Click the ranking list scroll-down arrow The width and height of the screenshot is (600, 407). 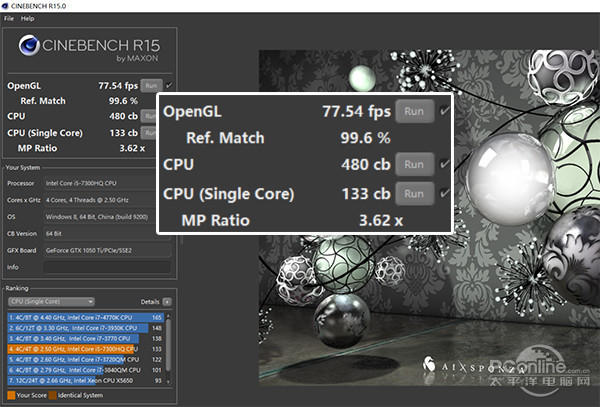coord(168,382)
